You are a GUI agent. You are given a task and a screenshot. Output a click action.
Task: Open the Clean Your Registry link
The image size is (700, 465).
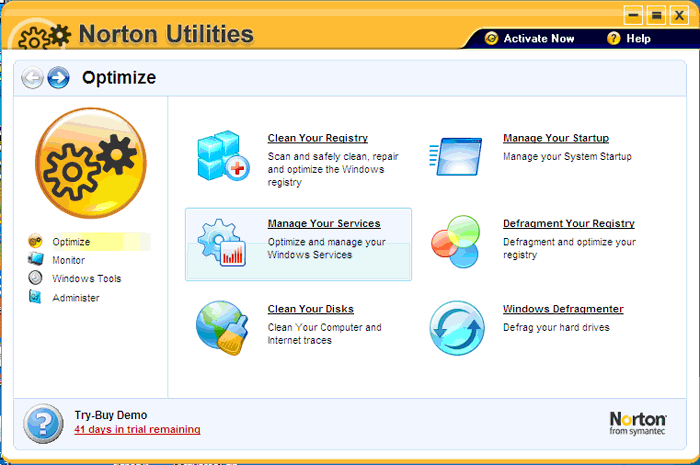[318, 138]
